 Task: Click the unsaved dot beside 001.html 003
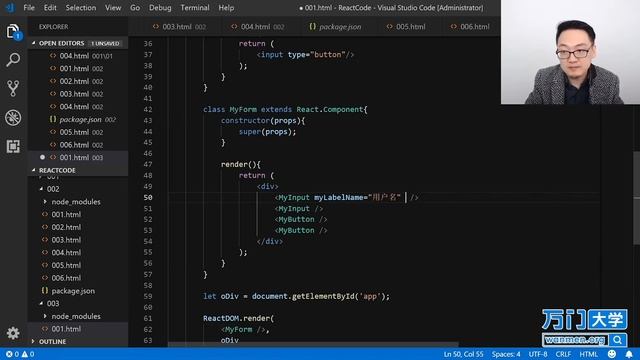click(x=42, y=157)
